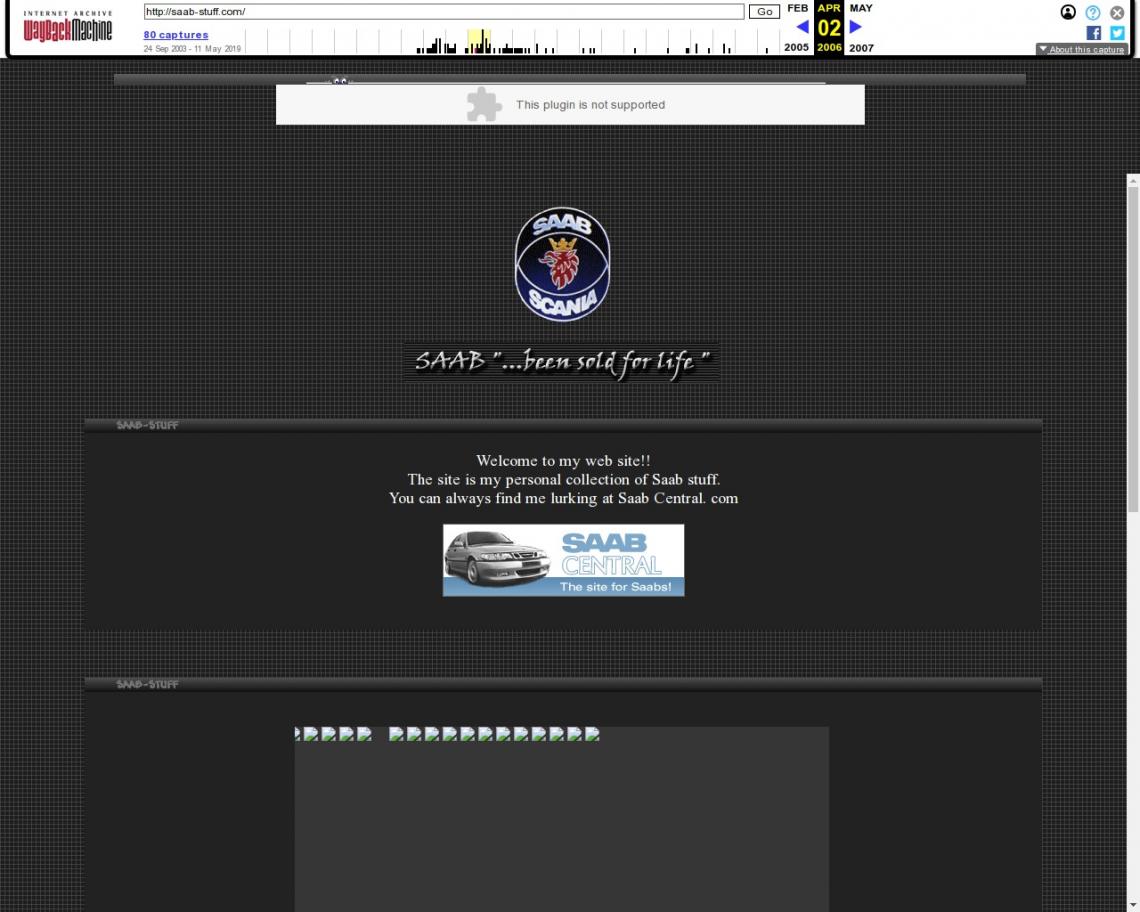
Task: Go to next capture with right arrow
Action: pos(856,27)
